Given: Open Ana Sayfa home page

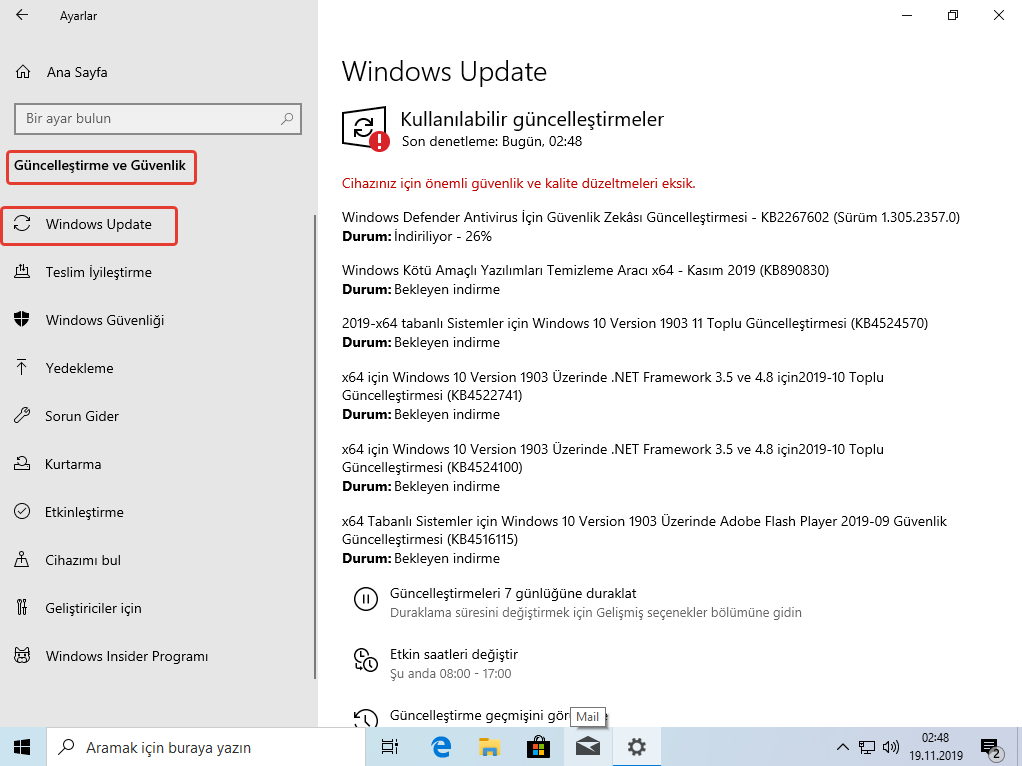Looking at the screenshot, I should [x=76, y=72].
